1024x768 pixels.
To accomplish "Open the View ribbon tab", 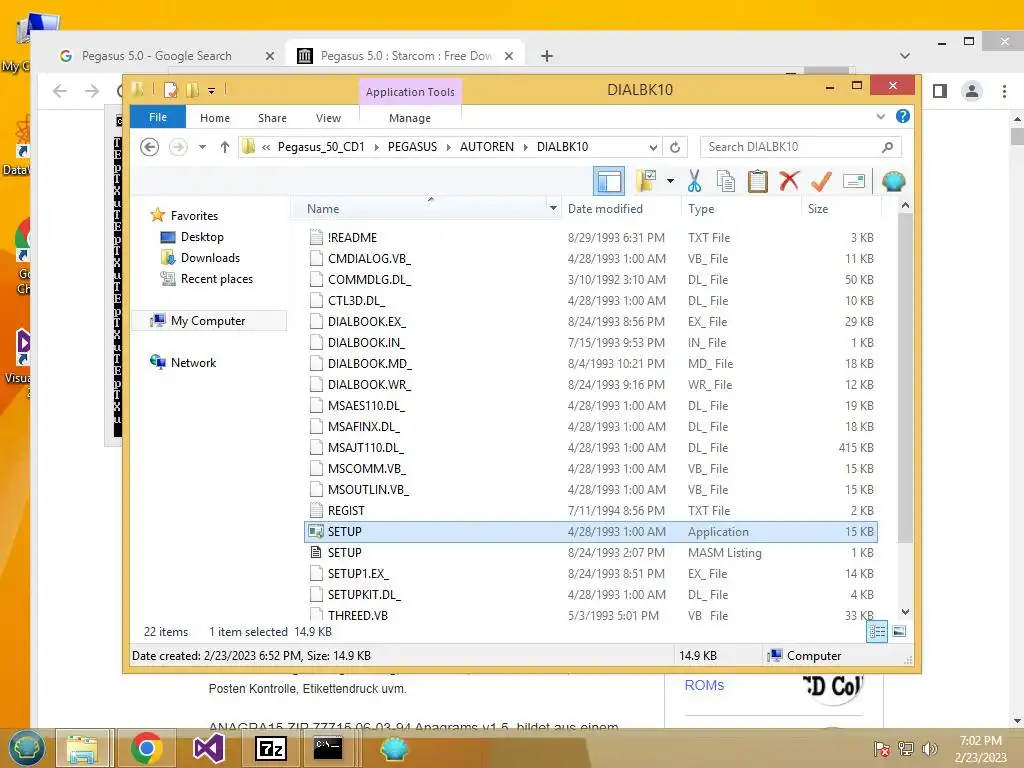I will pyautogui.click(x=328, y=118).
